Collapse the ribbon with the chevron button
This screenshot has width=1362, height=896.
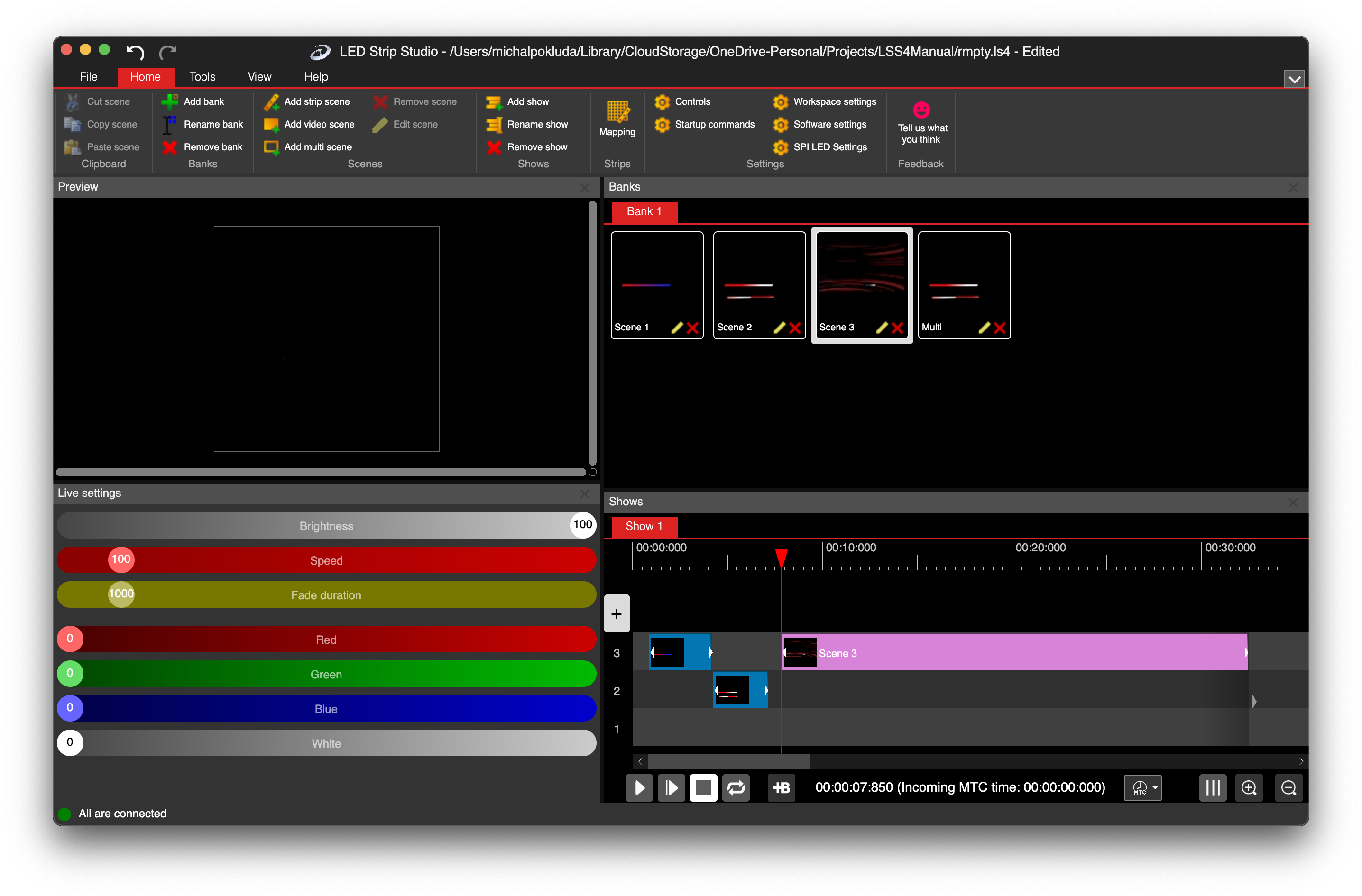coord(1295,79)
